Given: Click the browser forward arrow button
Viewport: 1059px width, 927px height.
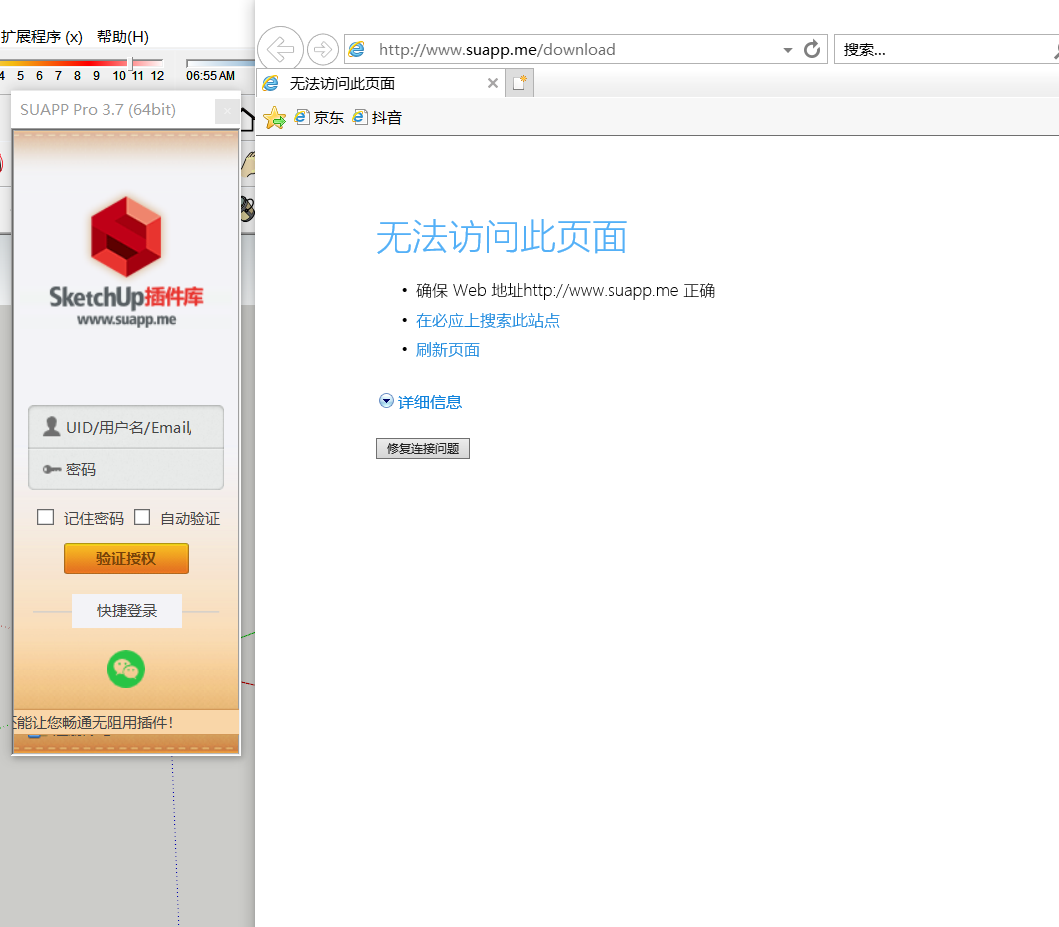Looking at the screenshot, I should click(322, 48).
